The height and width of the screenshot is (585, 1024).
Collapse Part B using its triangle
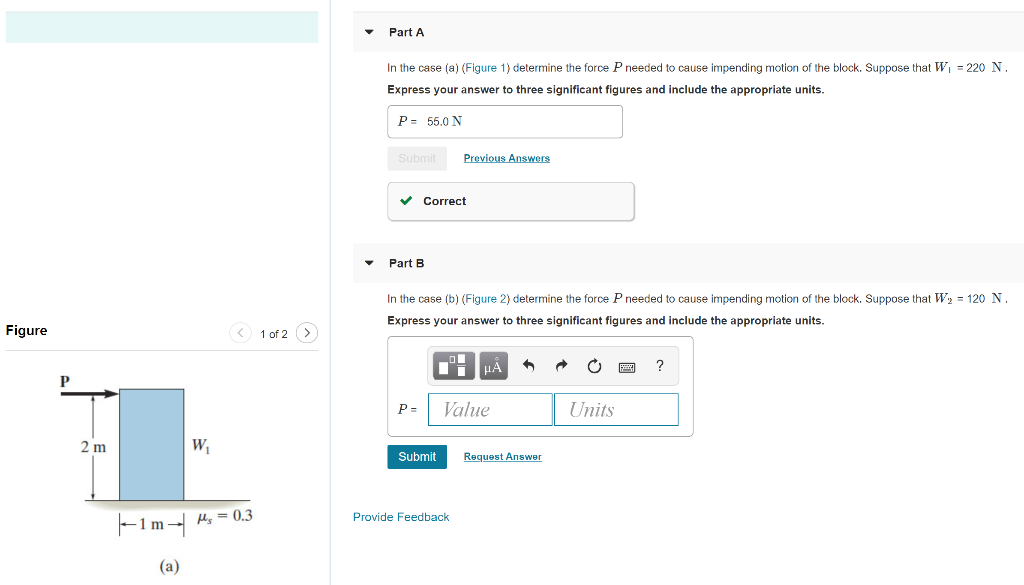click(x=370, y=263)
